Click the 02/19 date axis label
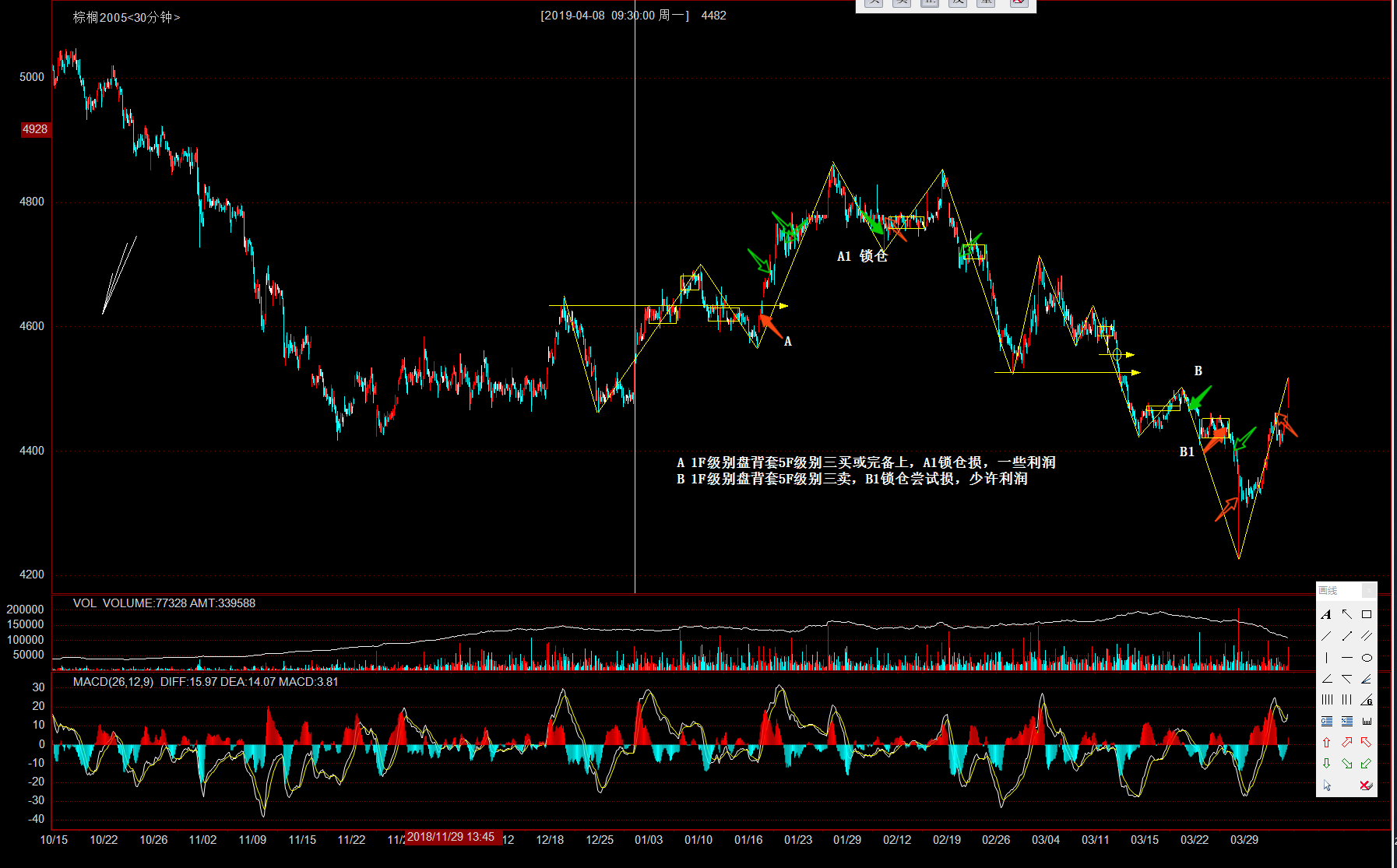Image resolution: width=1397 pixels, height=868 pixels. (x=947, y=840)
